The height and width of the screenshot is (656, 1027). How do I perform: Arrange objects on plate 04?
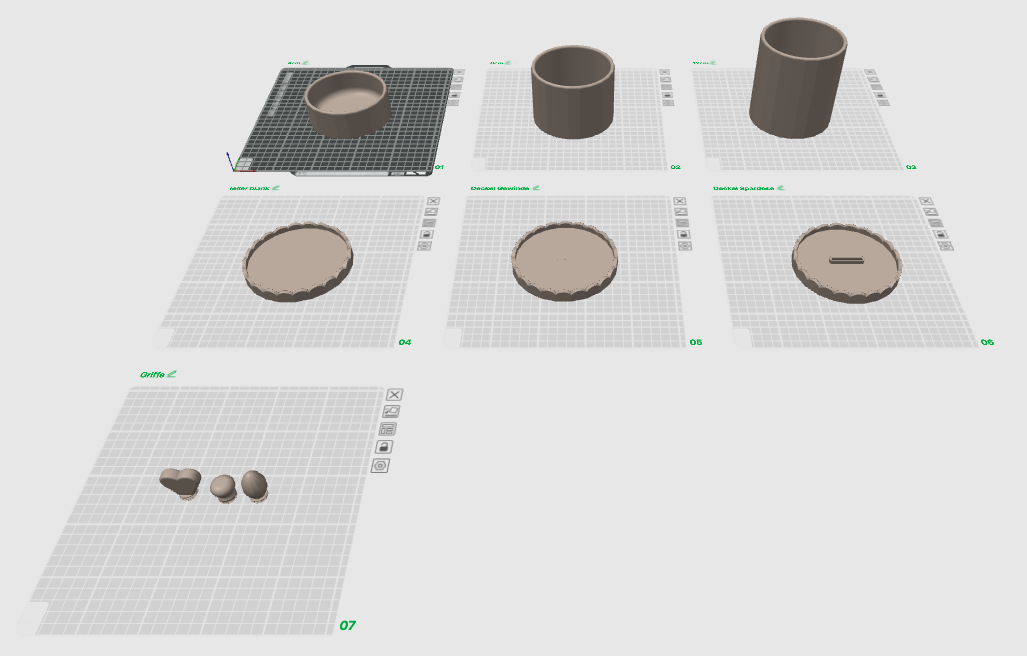(429, 223)
